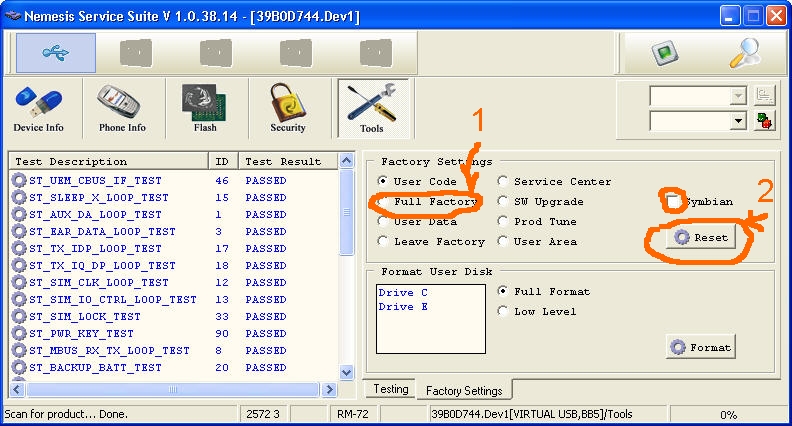Click the disabled icon beside upper combo box
This screenshot has height=426, width=792.
coord(765,96)
